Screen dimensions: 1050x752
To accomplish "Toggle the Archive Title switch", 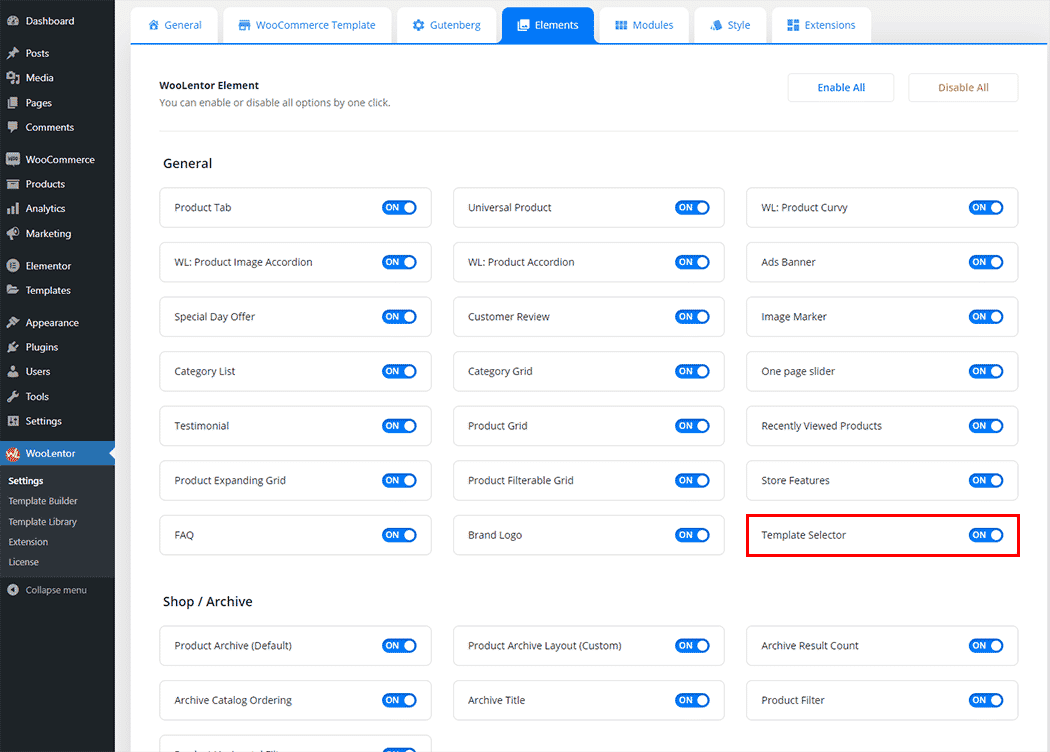I will 692,700.
